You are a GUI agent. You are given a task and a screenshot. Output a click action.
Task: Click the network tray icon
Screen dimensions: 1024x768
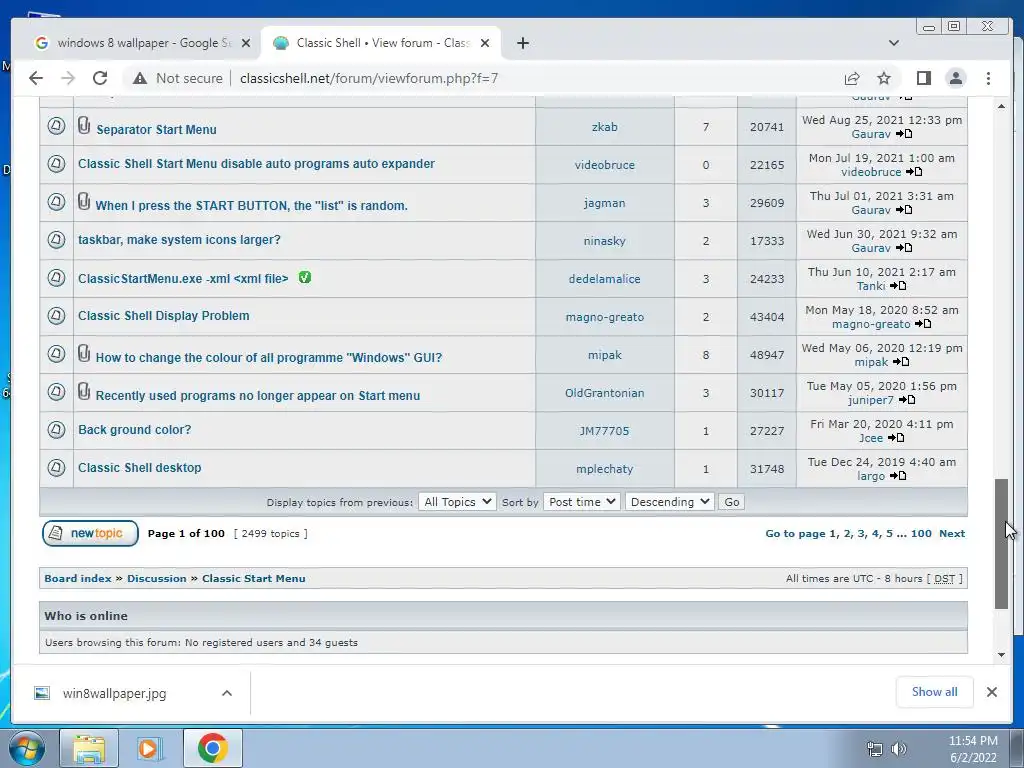(874, 749)
